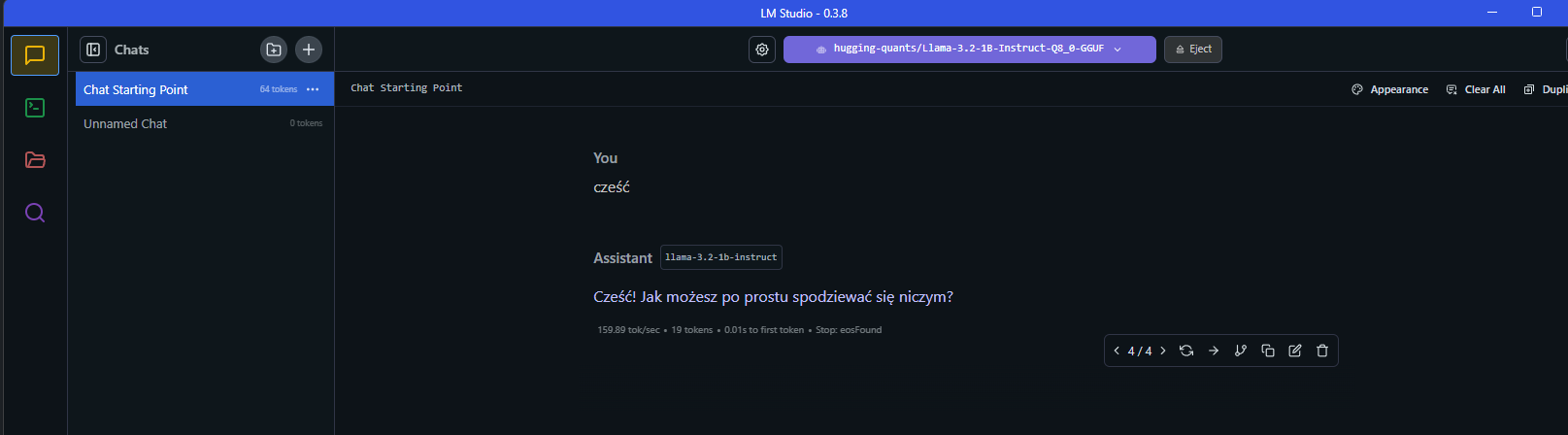Click the '0 tokens' count label
The image size is (1568, 435).
pyautogui.click(x=306, y=123)
